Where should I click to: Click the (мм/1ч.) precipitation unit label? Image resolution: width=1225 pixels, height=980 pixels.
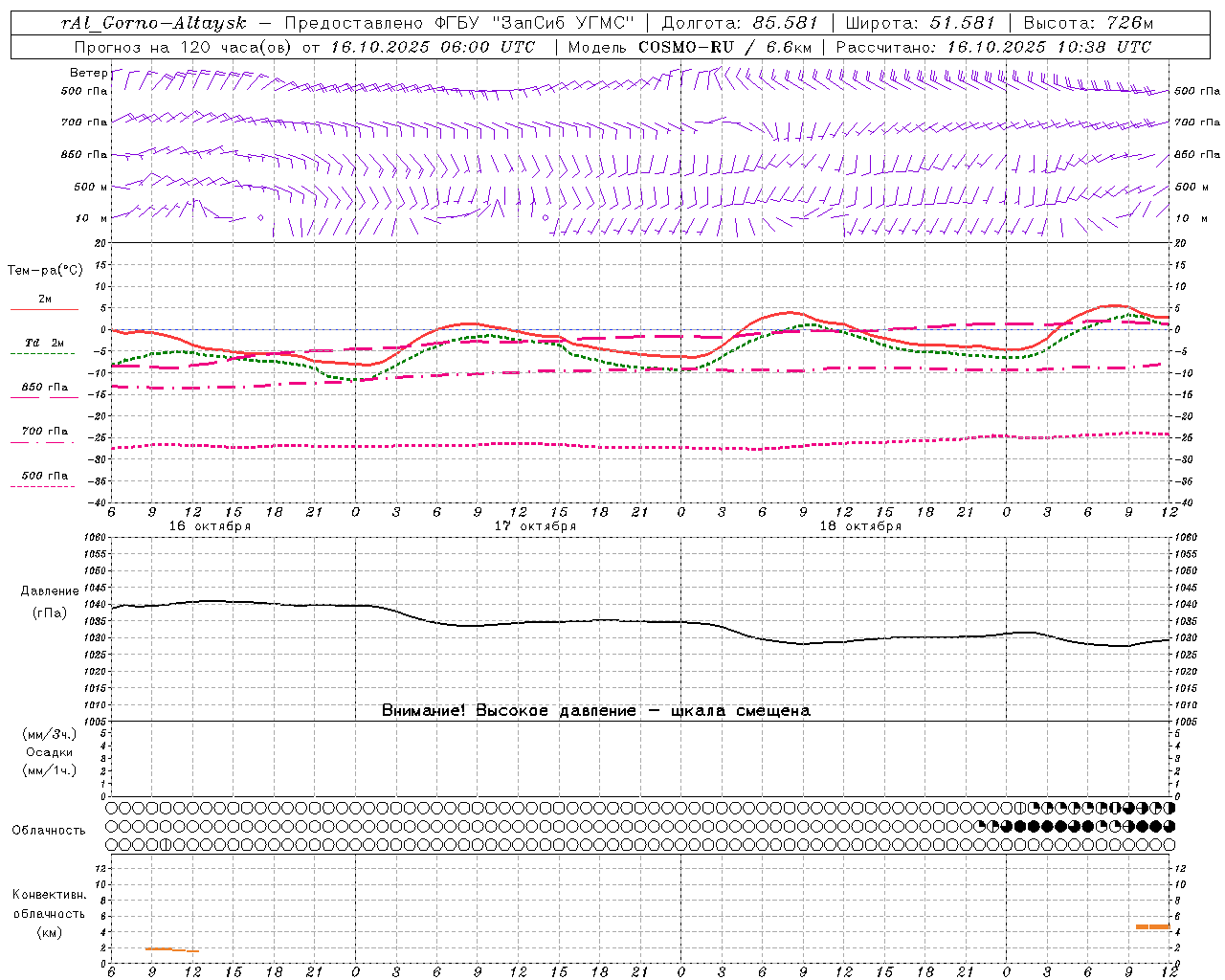[50, 770]
